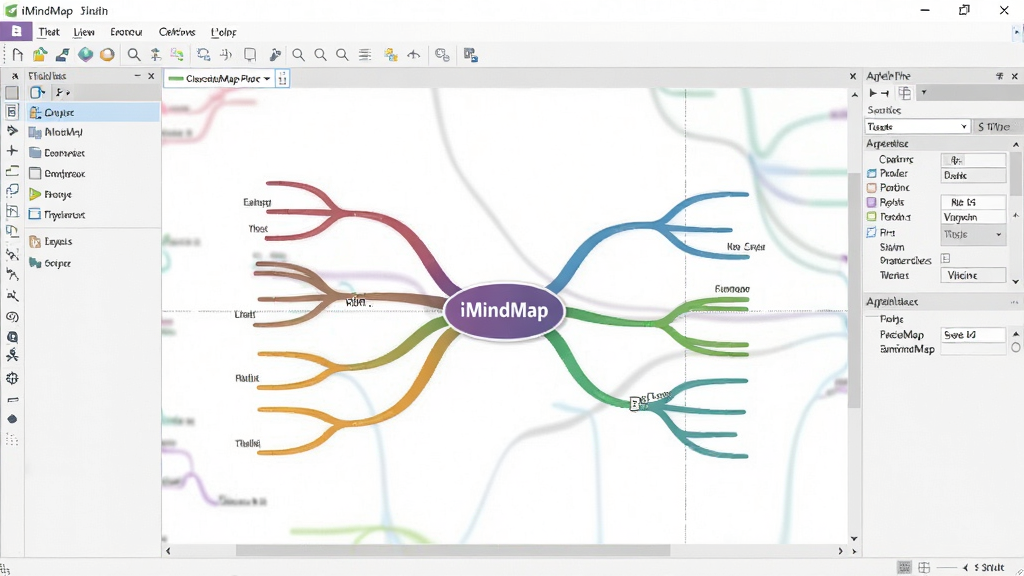
Task: Click the zoom slider line in status bar
Action: [x=946, y=568]
